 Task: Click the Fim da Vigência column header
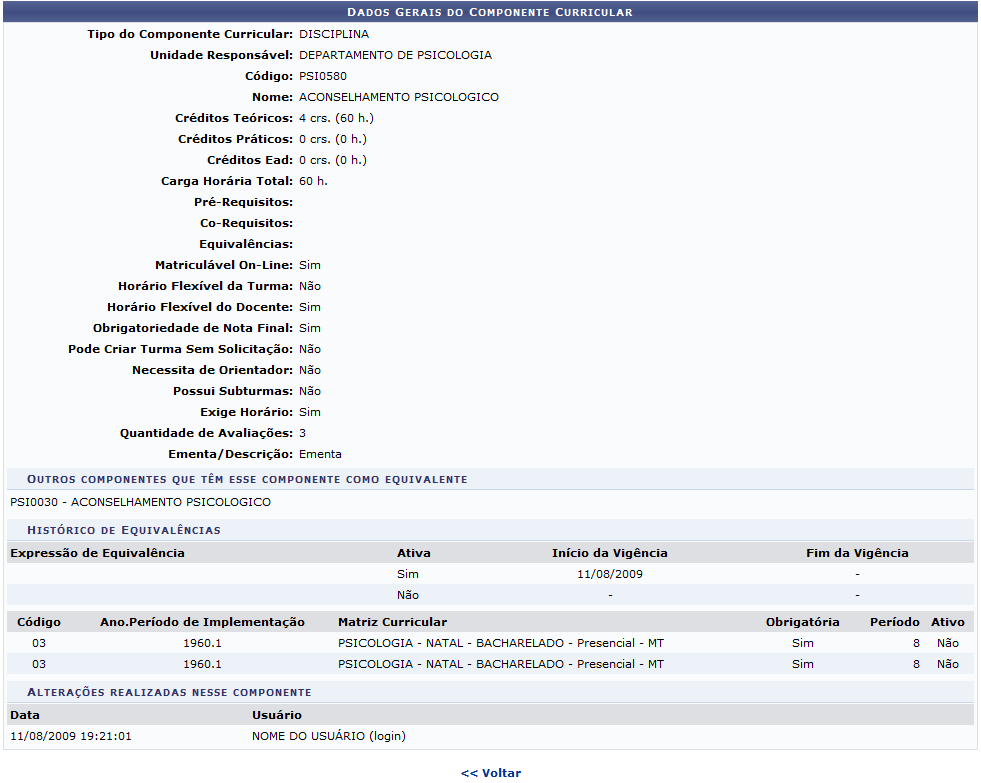click(857, 553)
